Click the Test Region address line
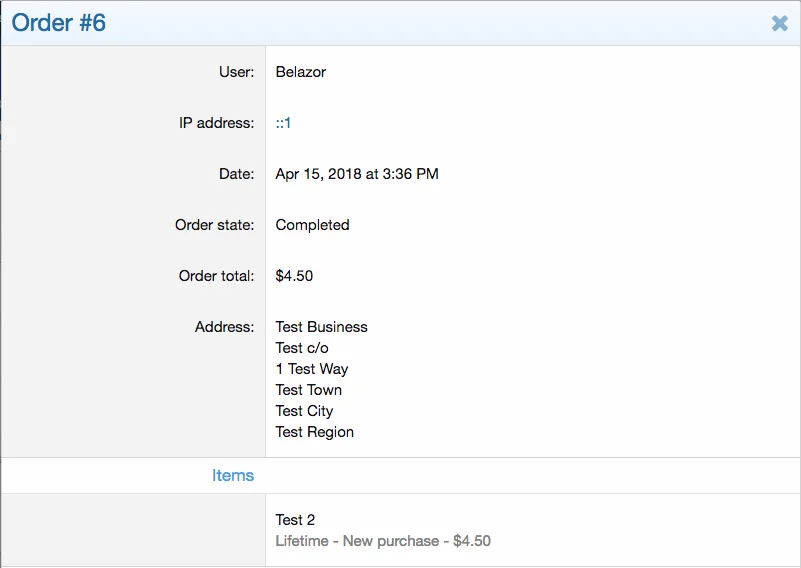The height and width of the screenshot is (568, 801). [x=314, y=432]
